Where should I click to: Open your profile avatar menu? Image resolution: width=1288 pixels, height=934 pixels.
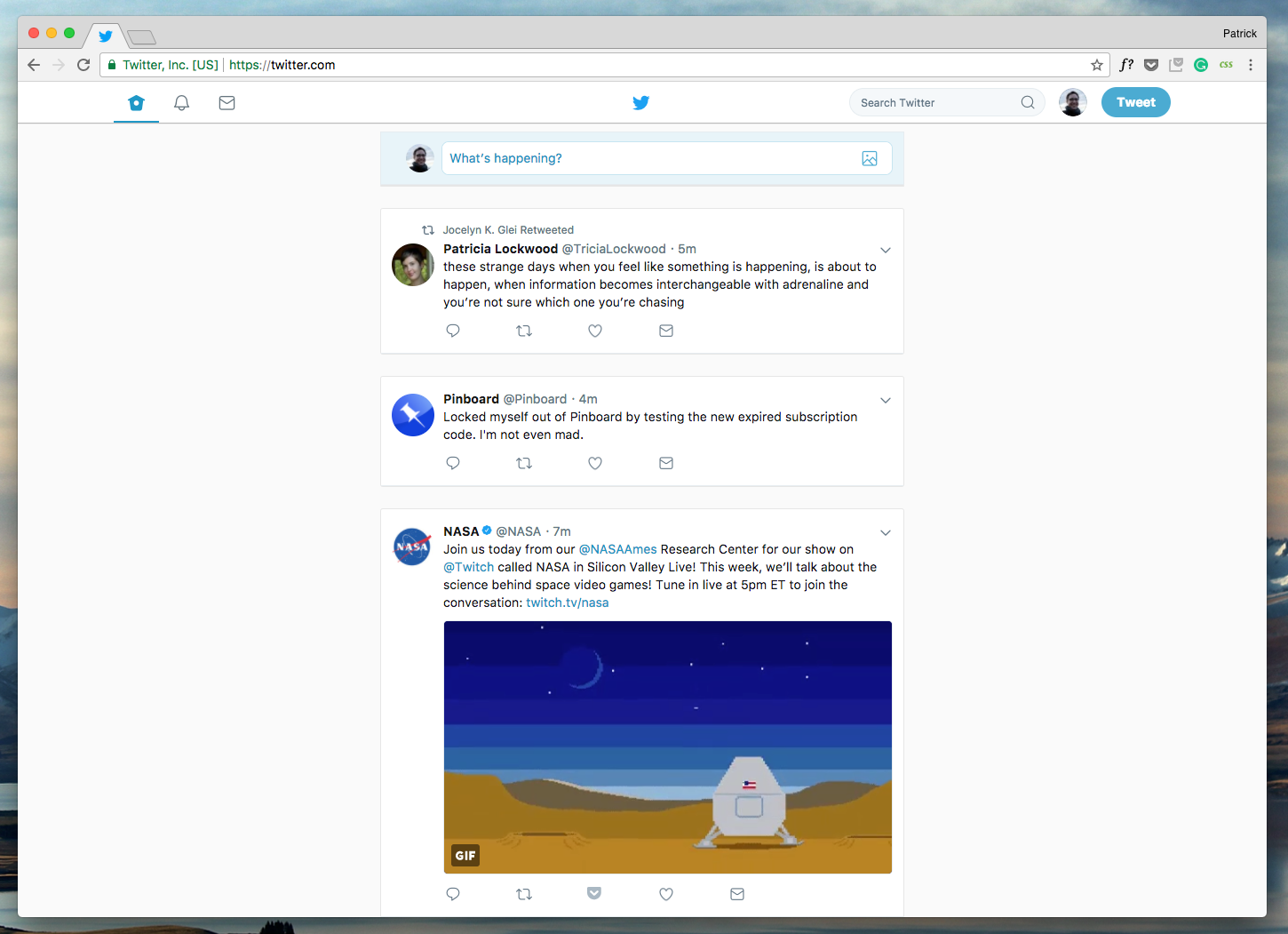point(1072,102)
